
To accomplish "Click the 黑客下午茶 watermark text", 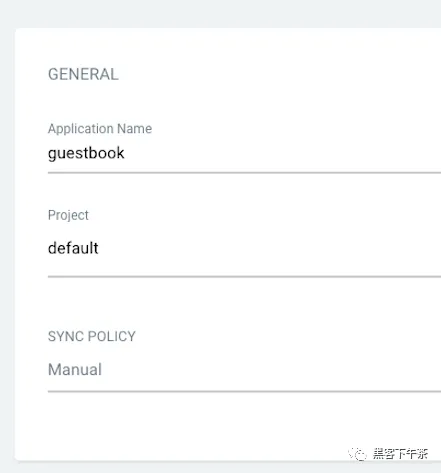I will (x=400, y=454).
